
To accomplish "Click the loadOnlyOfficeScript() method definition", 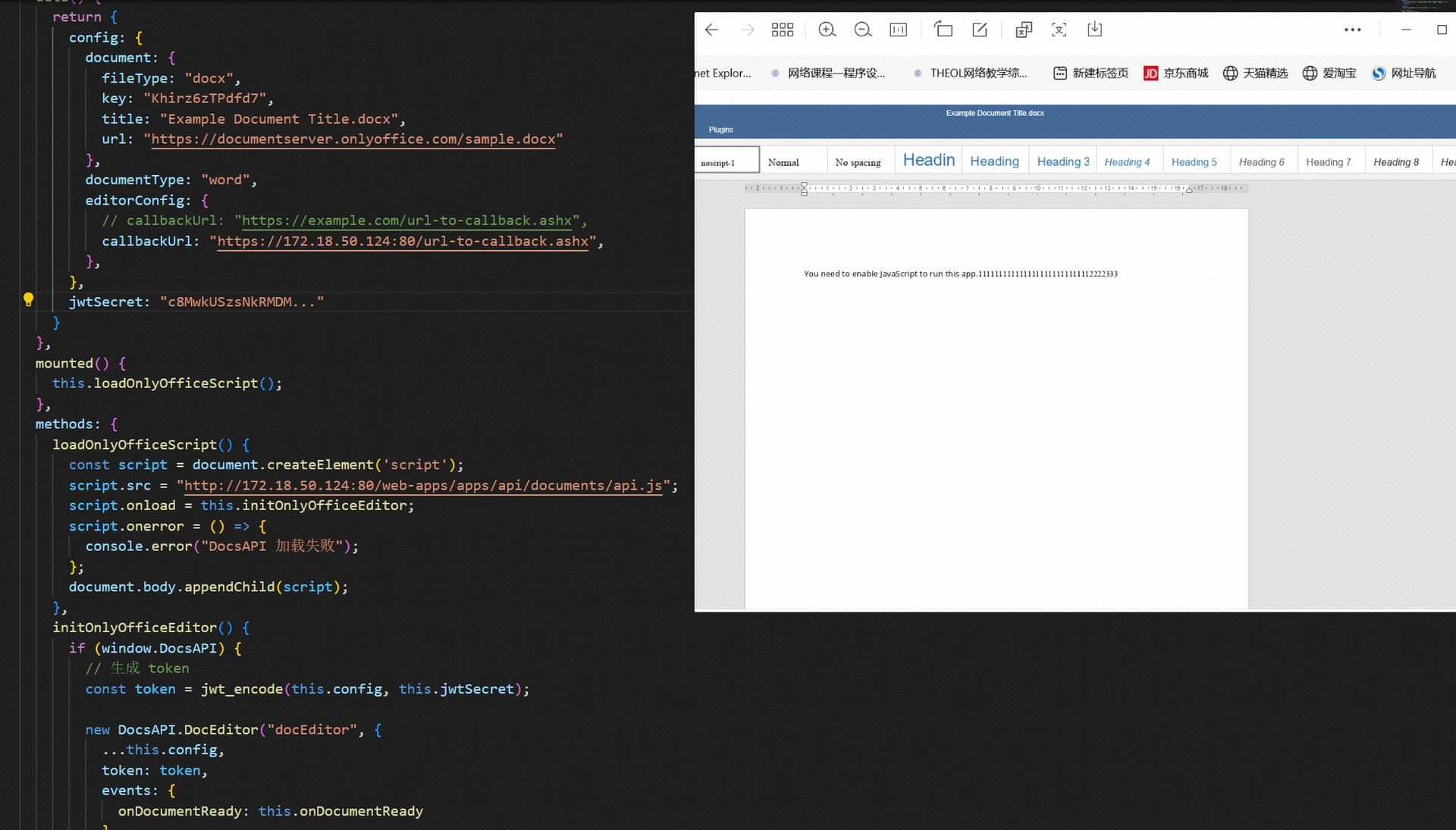I will [x=151, y=444].
